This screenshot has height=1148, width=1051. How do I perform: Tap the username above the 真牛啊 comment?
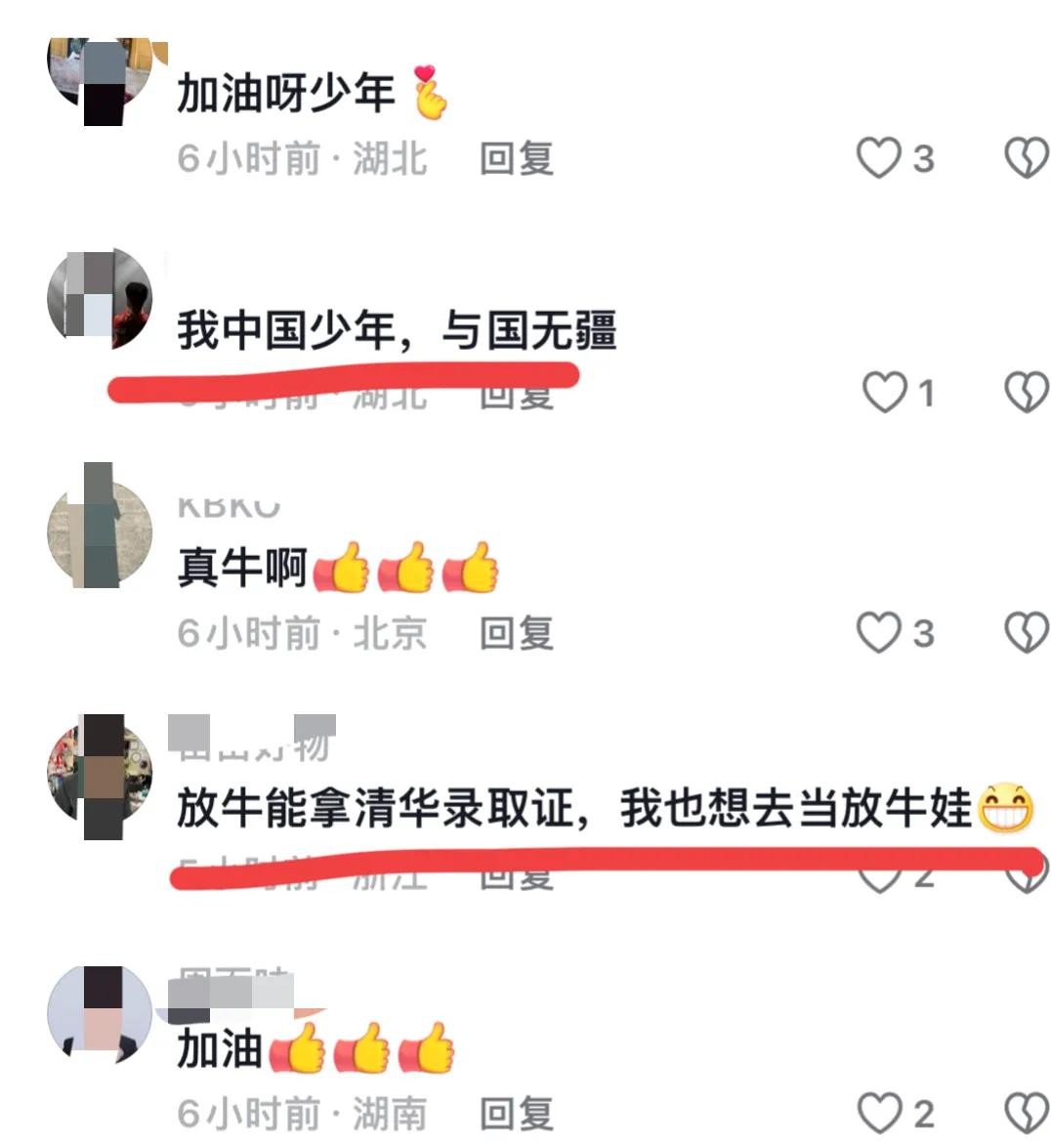pyautogui.click(x=229, y=507)
